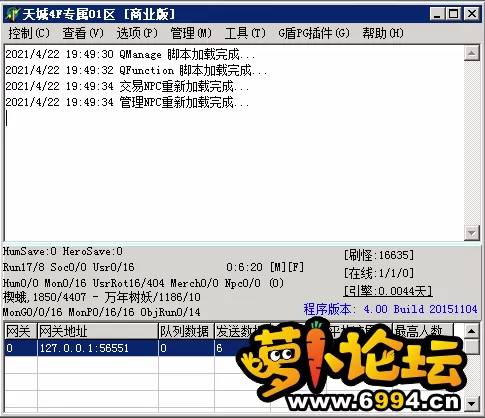Image resolution: width=485 pixels, height=418 pixels.
Task: Click the 交易NPC重新加载完成 log line
Action: (127, 86)
